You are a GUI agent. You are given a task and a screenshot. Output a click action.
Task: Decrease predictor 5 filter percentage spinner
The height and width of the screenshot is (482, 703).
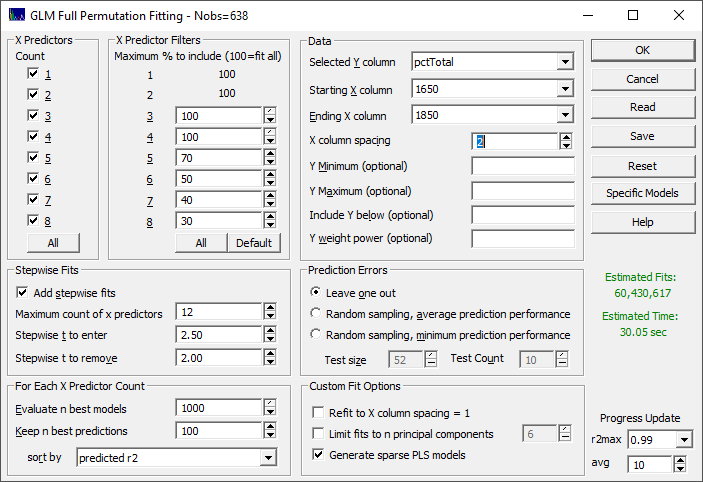tap(270, 162)
